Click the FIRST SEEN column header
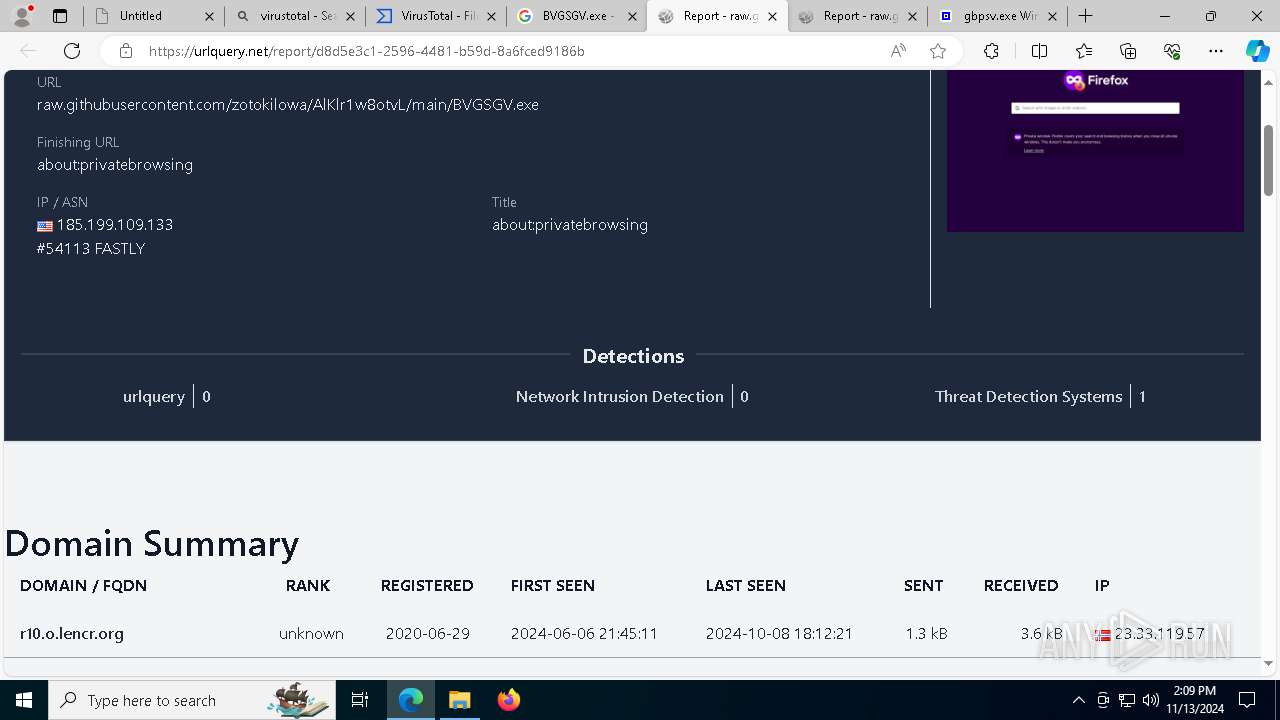 click(x=553, y=586)
